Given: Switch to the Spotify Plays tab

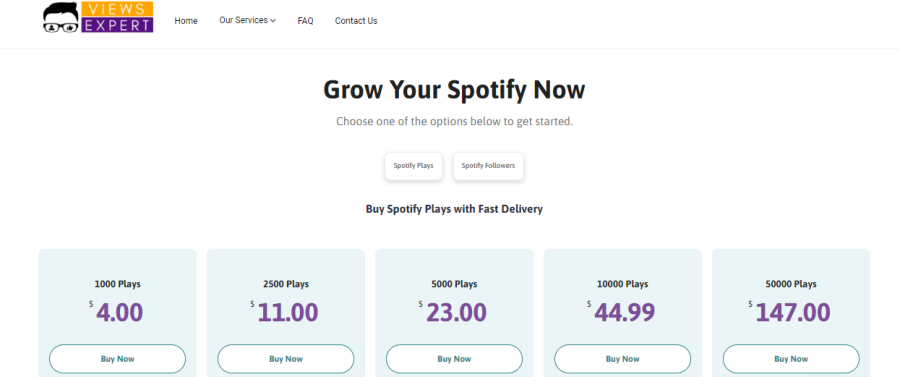Looking at the screenshot, I should [x=413, y=166].
